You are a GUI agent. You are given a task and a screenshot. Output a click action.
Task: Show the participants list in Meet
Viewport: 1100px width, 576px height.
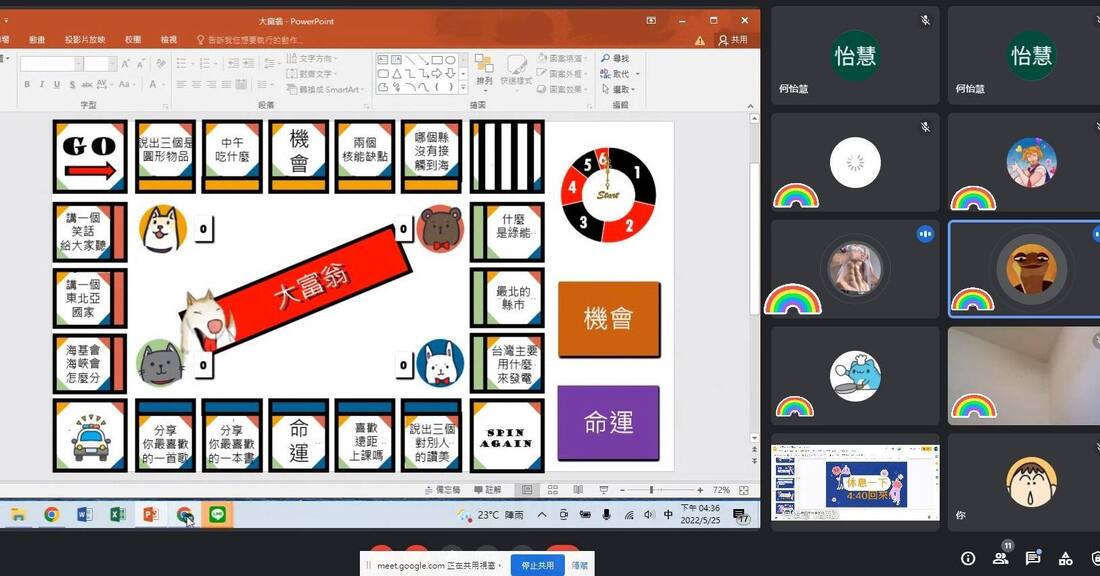pyautogui.click(x=1001, y=558)
